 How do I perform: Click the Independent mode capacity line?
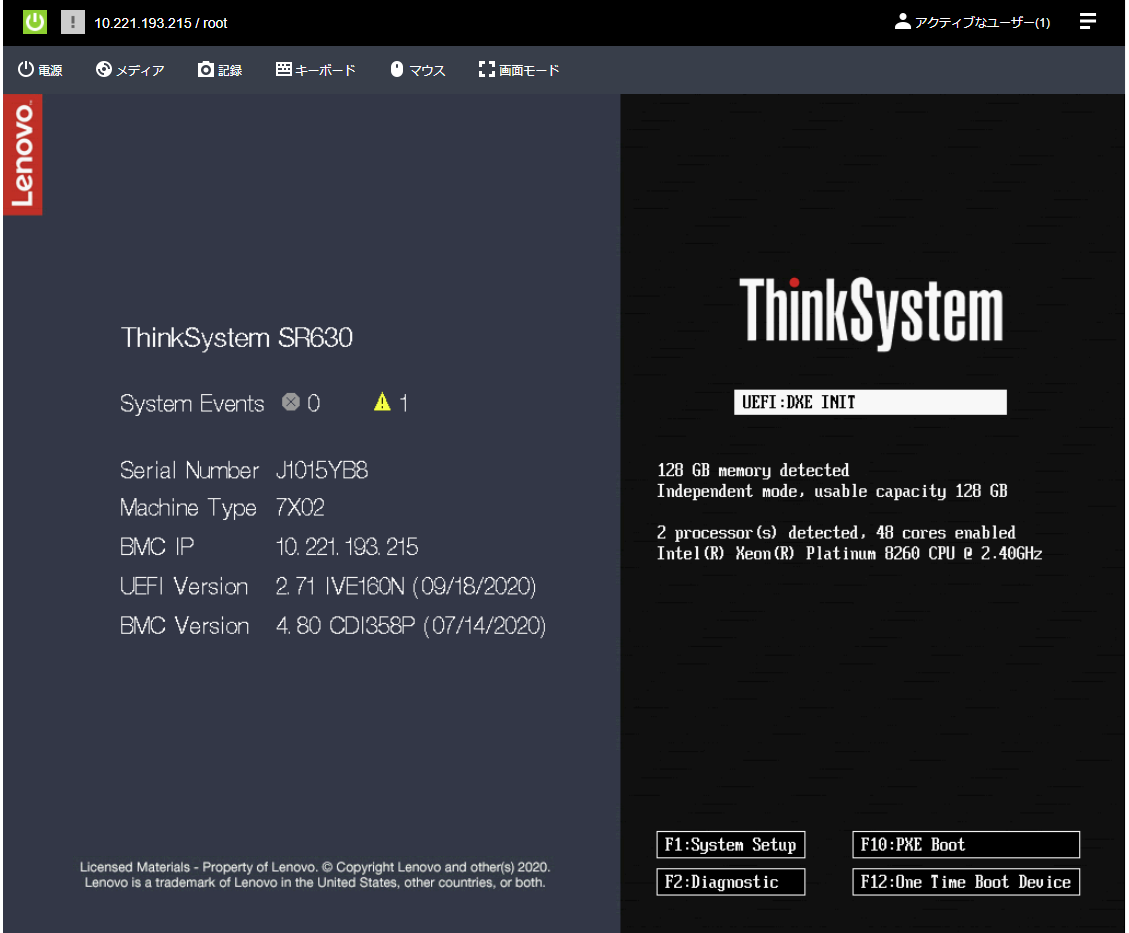click(x=832, y=491)
